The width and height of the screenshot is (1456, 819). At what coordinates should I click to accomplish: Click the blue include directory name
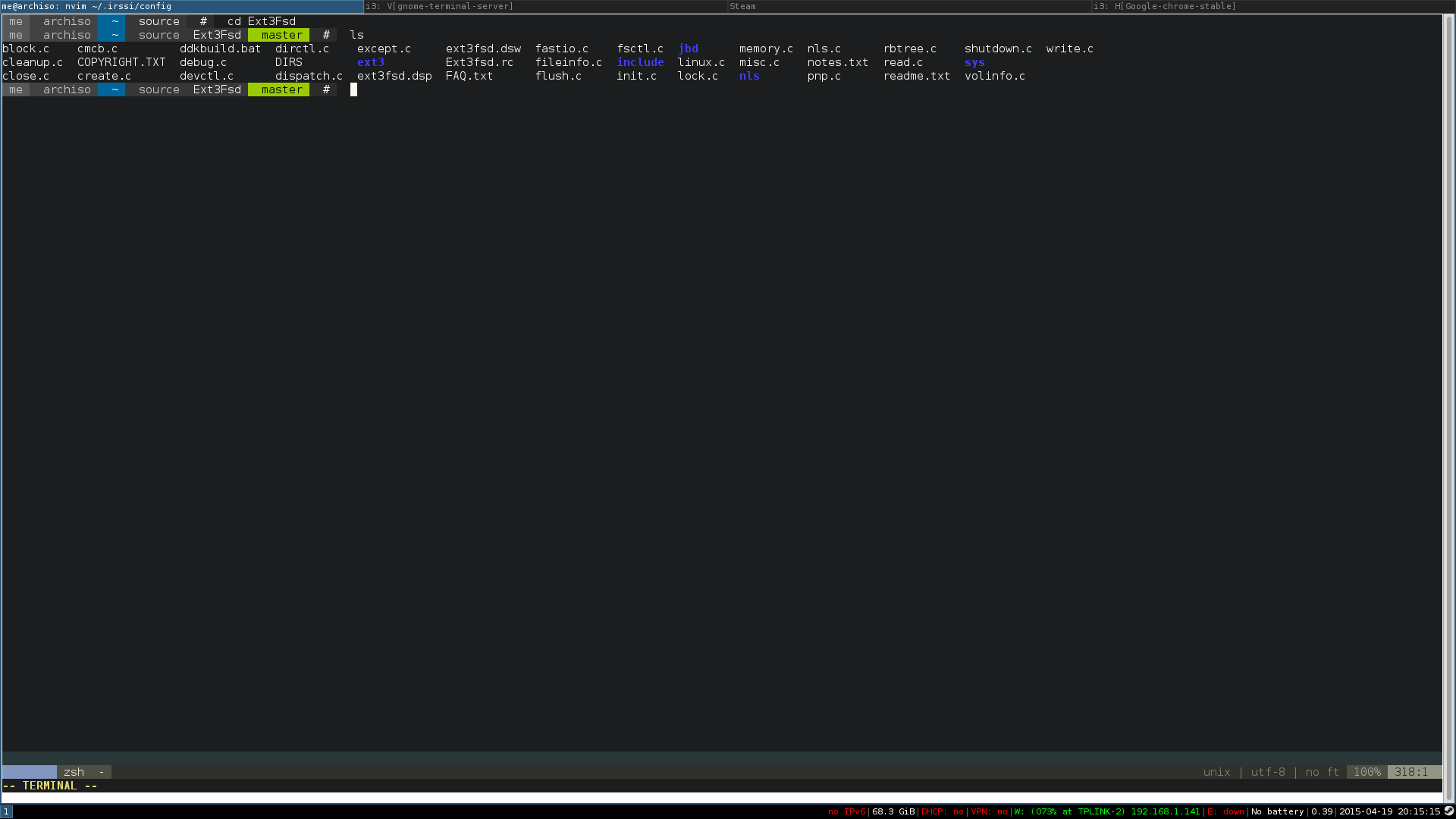[640, 62]
